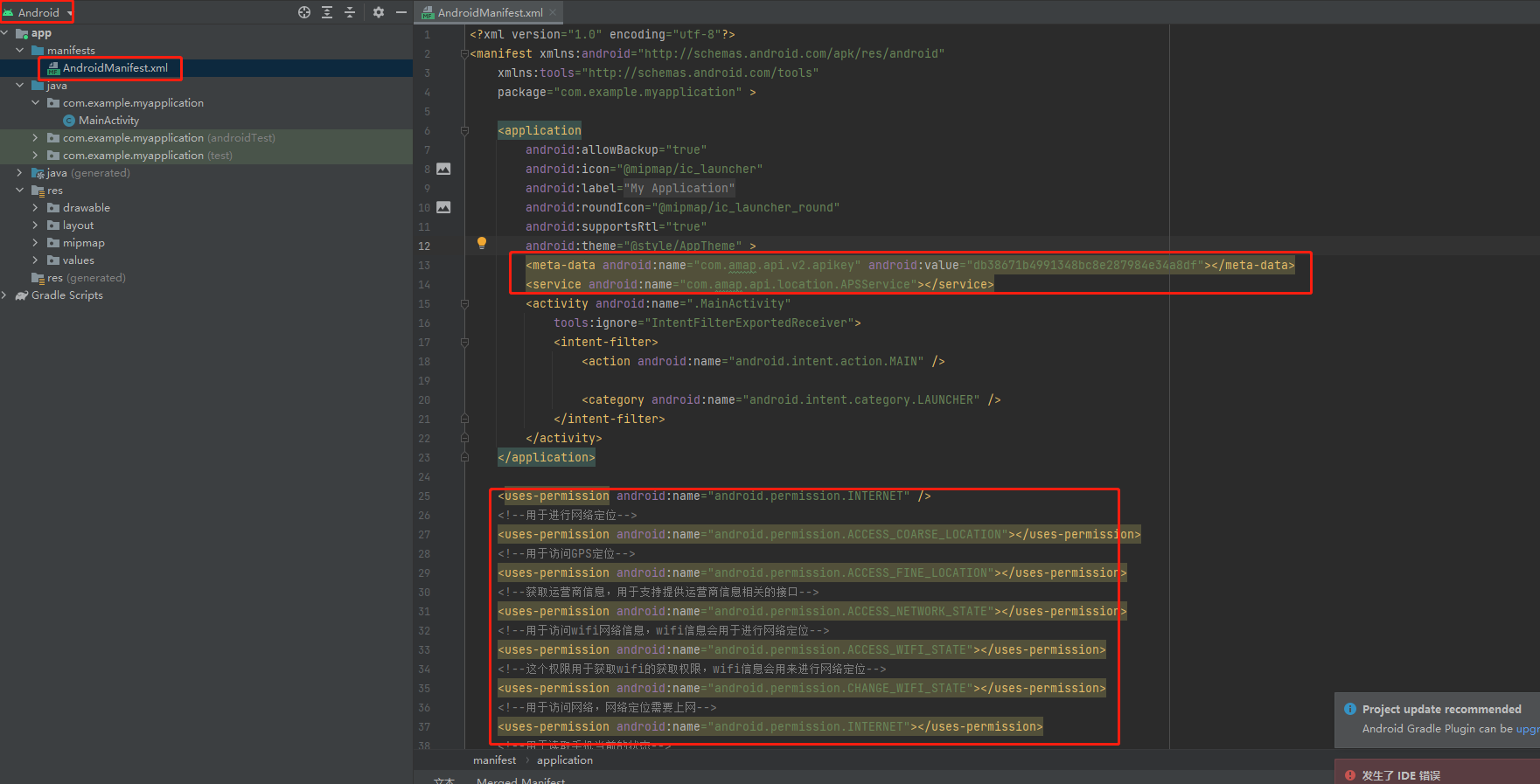Select the AndroidManifest.xml editor tab
1540x784 pixels.
[489, 12]
